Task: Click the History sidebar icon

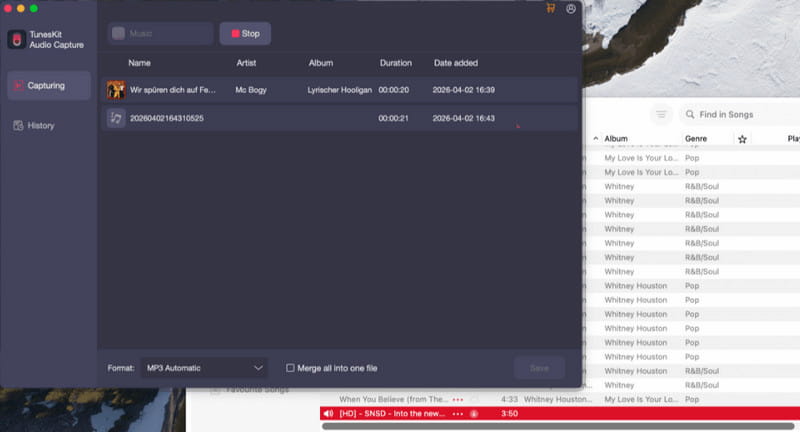Action: coord(18,125)
